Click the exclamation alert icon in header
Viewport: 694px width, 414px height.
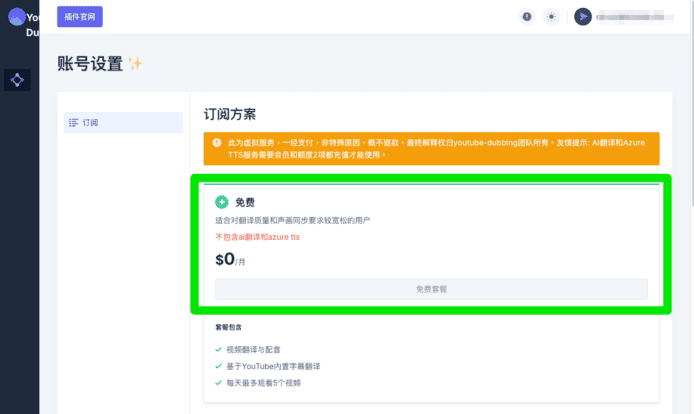pyautogui.click(x=527, y=17)
